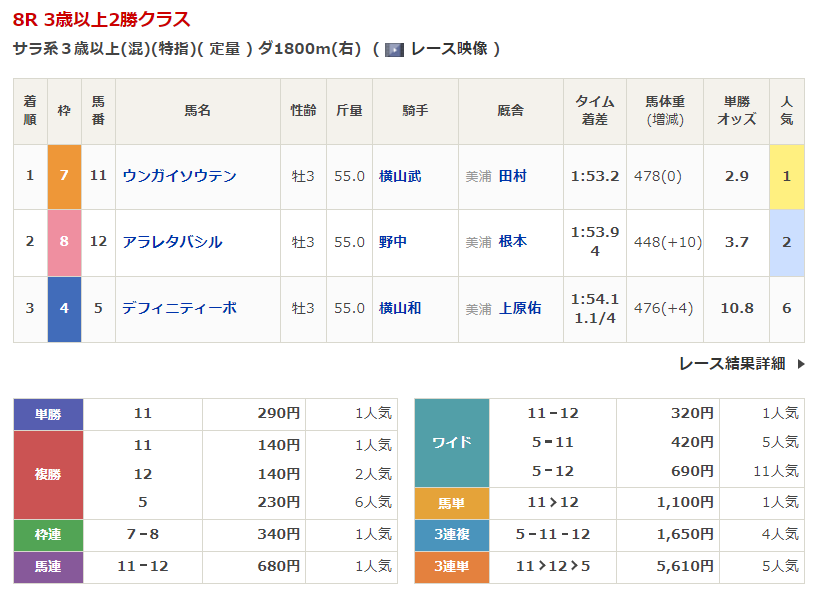Image resolution: width=822 pixels, height=593 pixels.
Task: Open trainer 根本 stable link
Action: pyautogui.click(x=512, y=242)
